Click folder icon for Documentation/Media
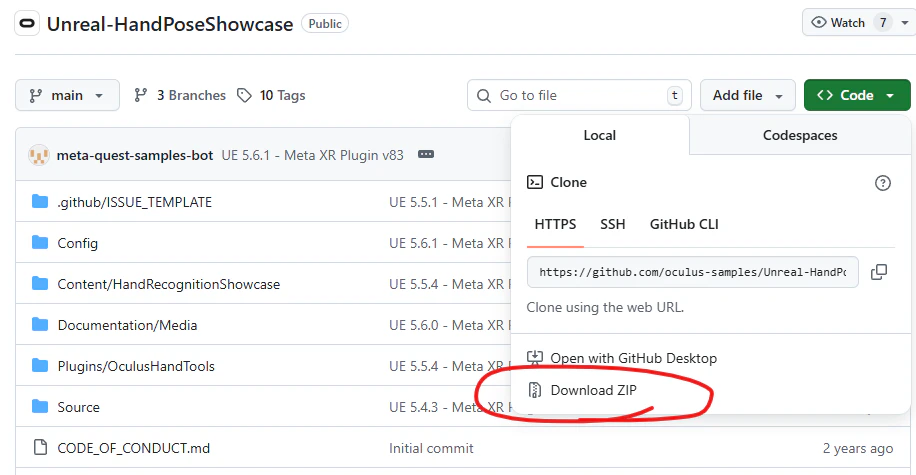The width and height of the screenshot is (916, 475). [x=40, y=324]
